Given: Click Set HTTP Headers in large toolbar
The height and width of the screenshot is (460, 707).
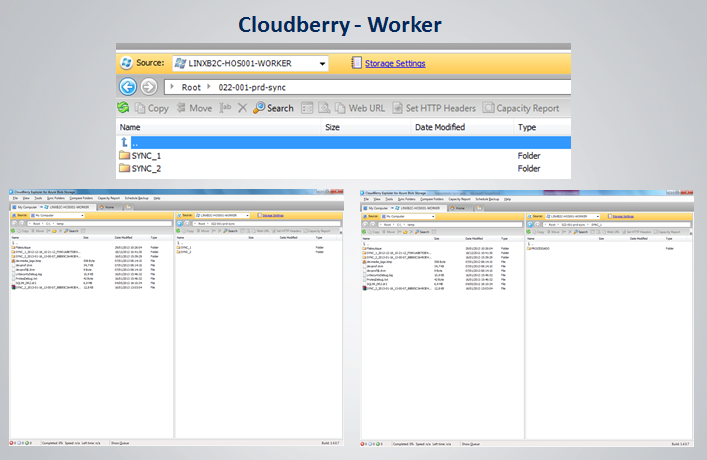Looking at the screenshot, I should (x=434, y=108).
